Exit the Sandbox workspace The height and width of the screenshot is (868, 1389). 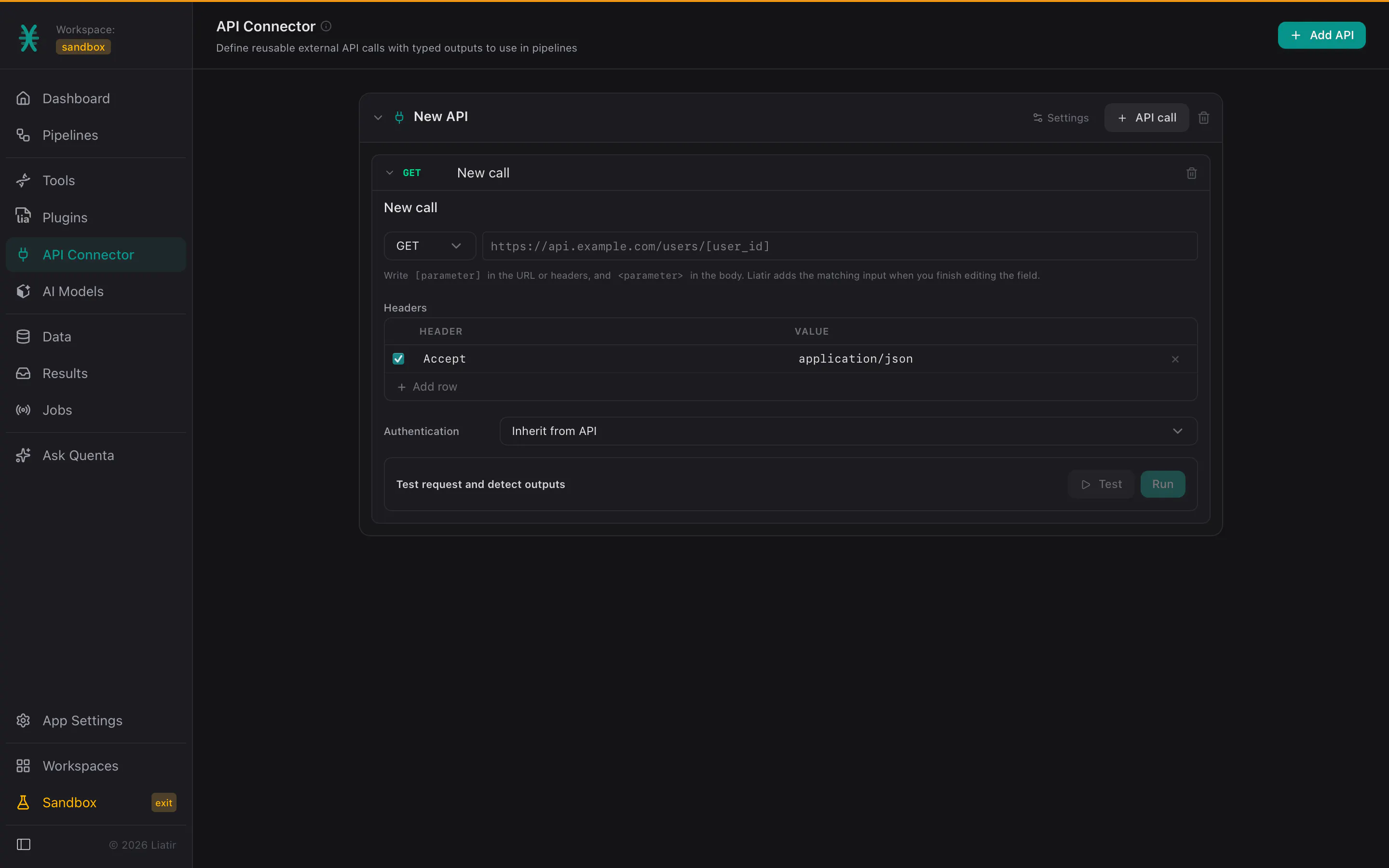point(163,802)
